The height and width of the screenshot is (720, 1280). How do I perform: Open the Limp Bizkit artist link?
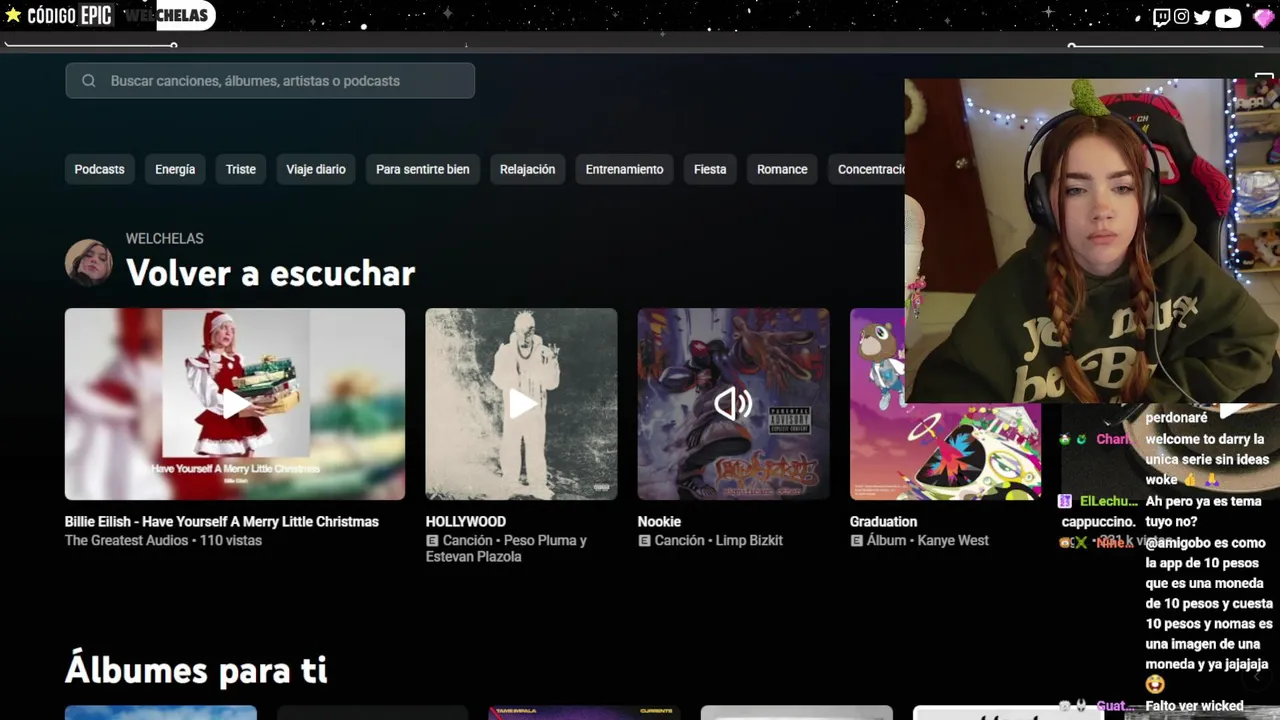[749, 541]
